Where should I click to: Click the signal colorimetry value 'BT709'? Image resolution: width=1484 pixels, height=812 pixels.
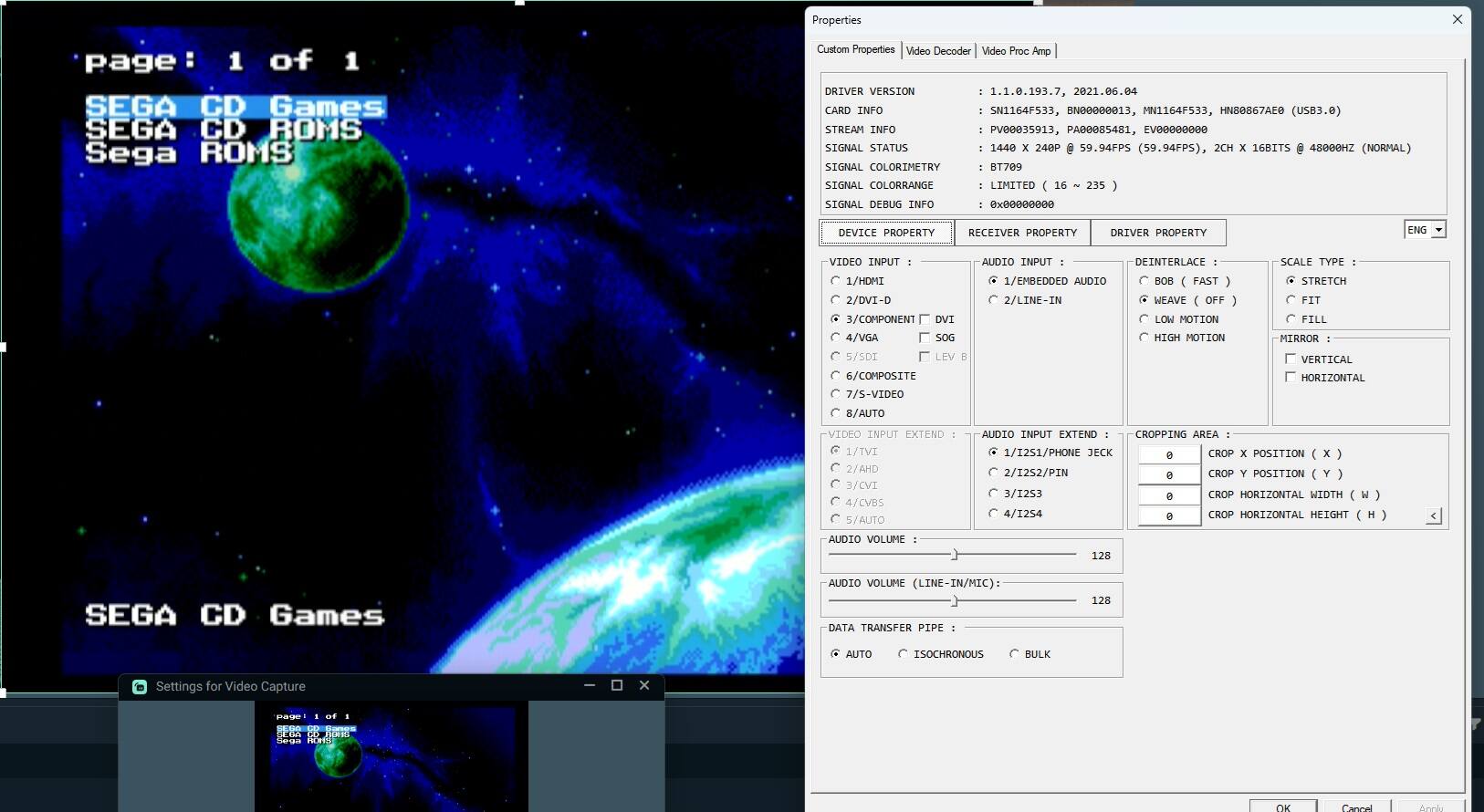(1006, 167)
